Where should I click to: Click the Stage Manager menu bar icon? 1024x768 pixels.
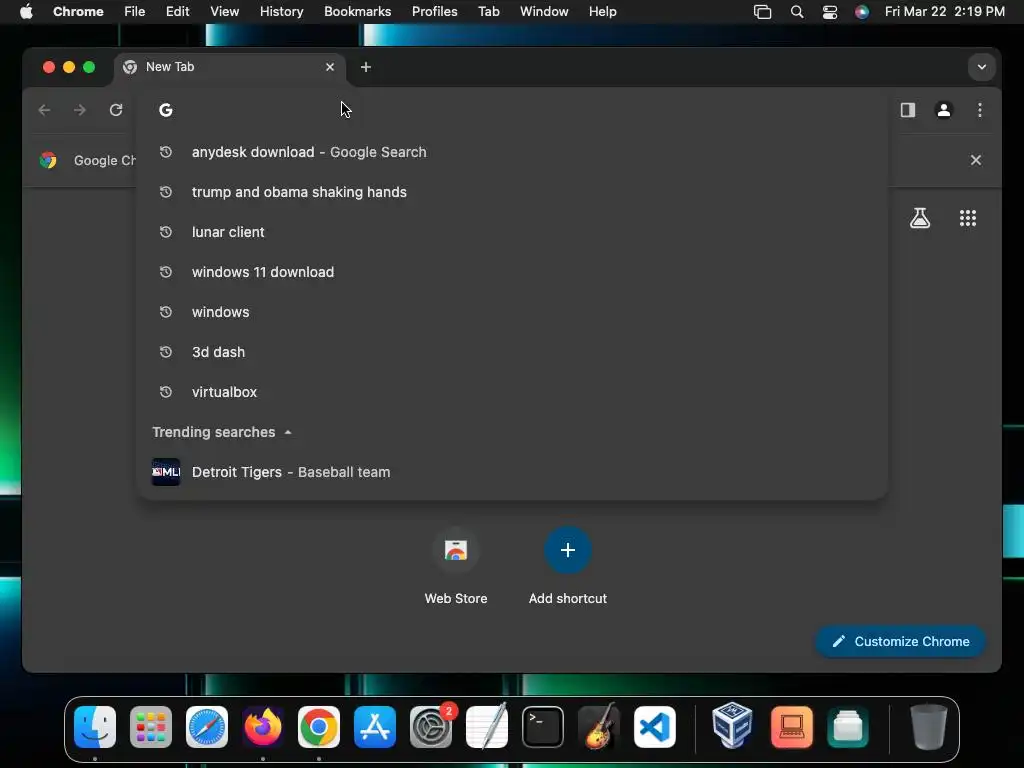click(762, 12)
